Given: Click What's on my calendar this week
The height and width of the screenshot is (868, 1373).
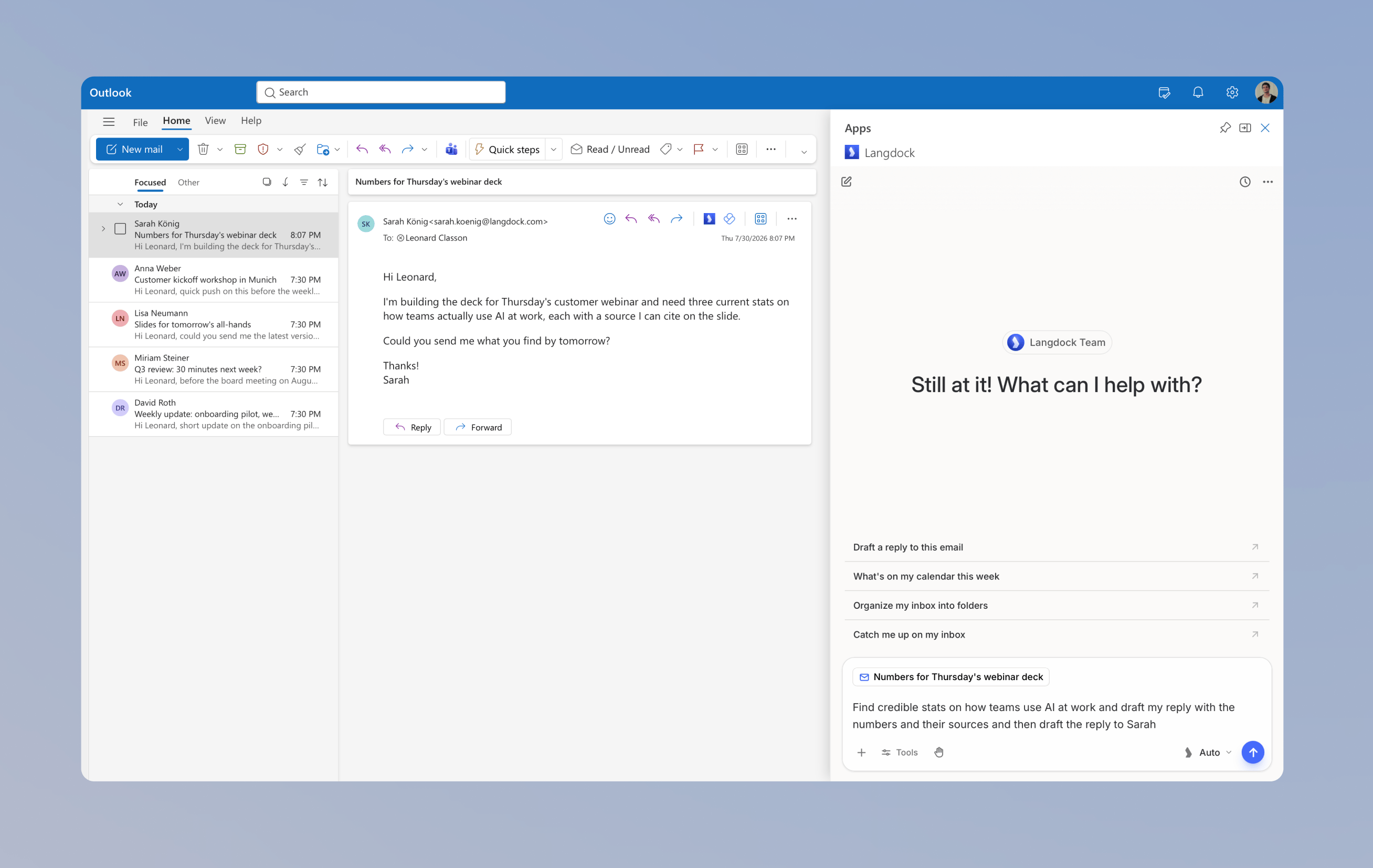Looking at the screenshot, I should coord(1057,577).
